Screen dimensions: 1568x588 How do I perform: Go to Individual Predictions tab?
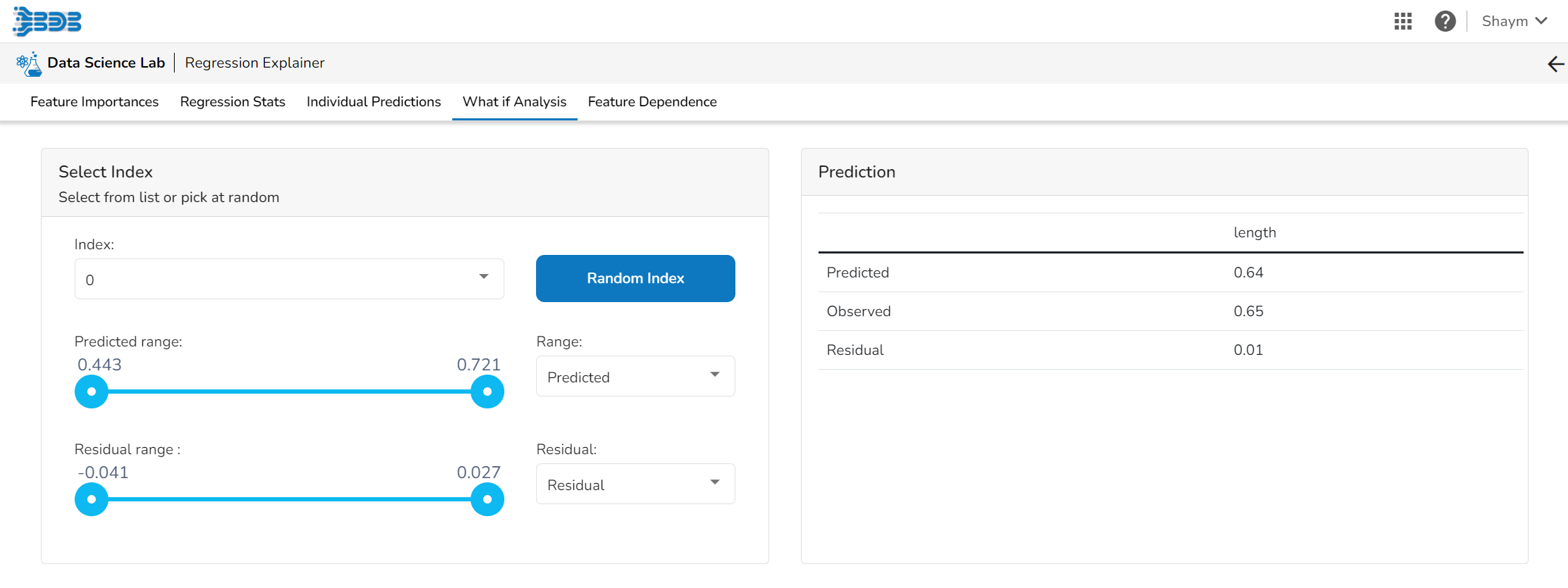(x=373, y=102)
